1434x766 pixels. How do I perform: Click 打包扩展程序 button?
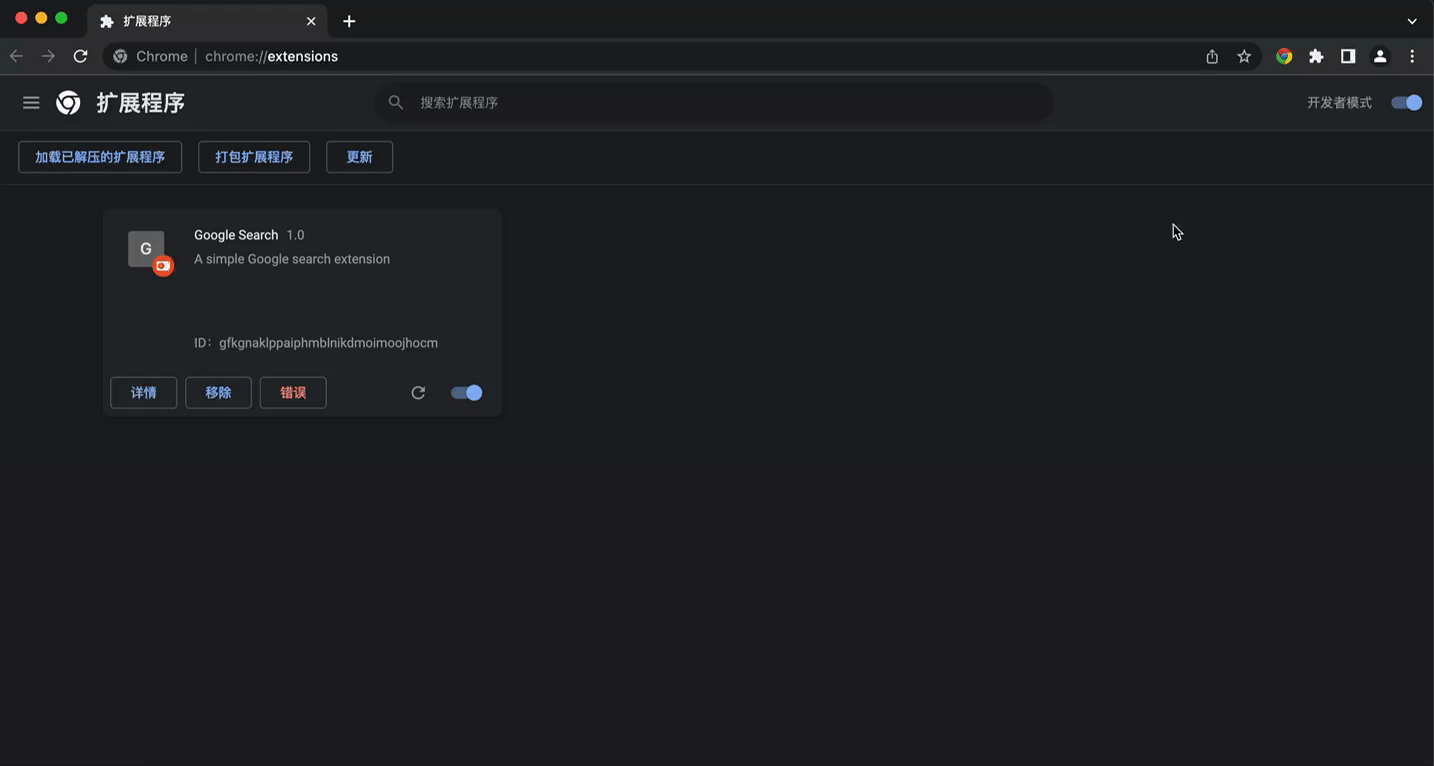pyautogui.click(x=254, y=157)
